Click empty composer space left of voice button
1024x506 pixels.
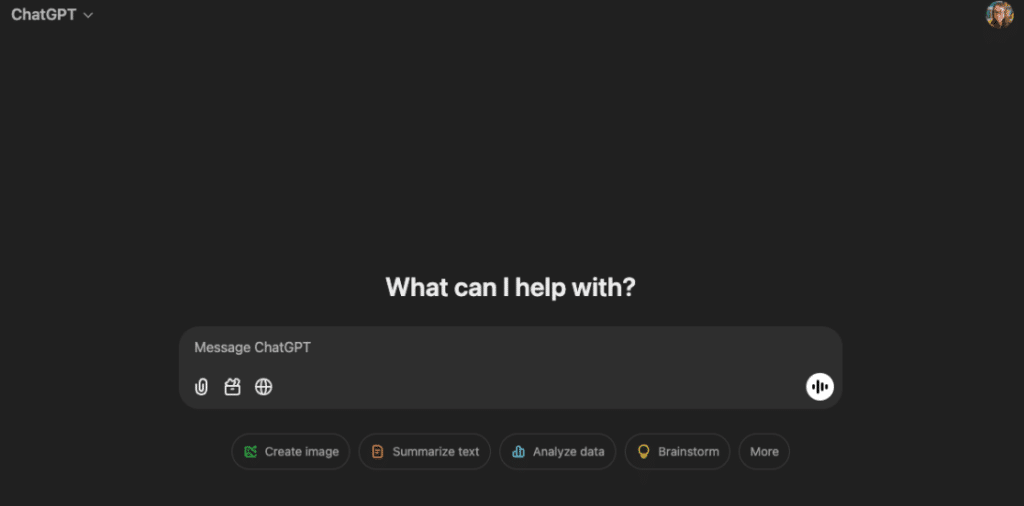(600, 387)
